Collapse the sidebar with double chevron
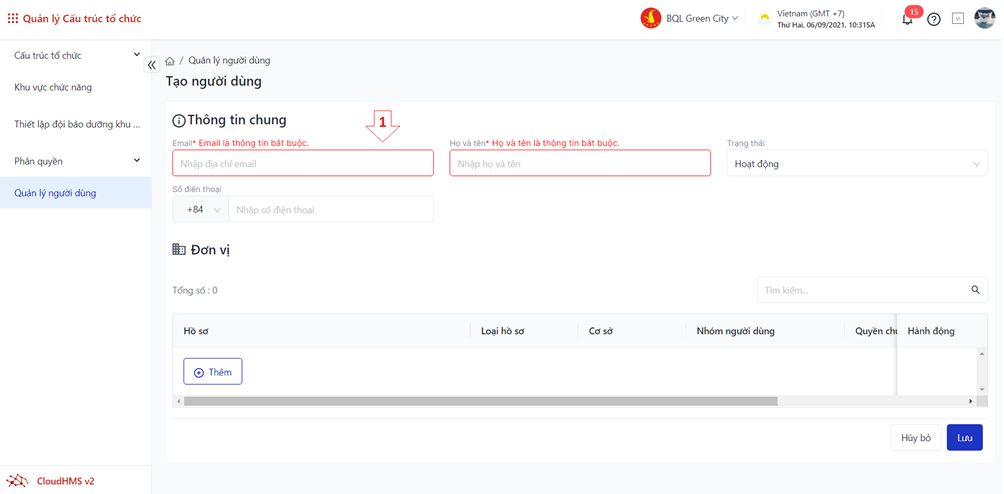 tap(152, 65)
